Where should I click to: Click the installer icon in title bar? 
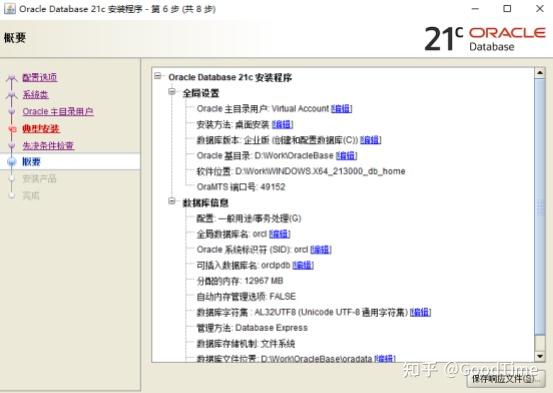coord(10,8)
